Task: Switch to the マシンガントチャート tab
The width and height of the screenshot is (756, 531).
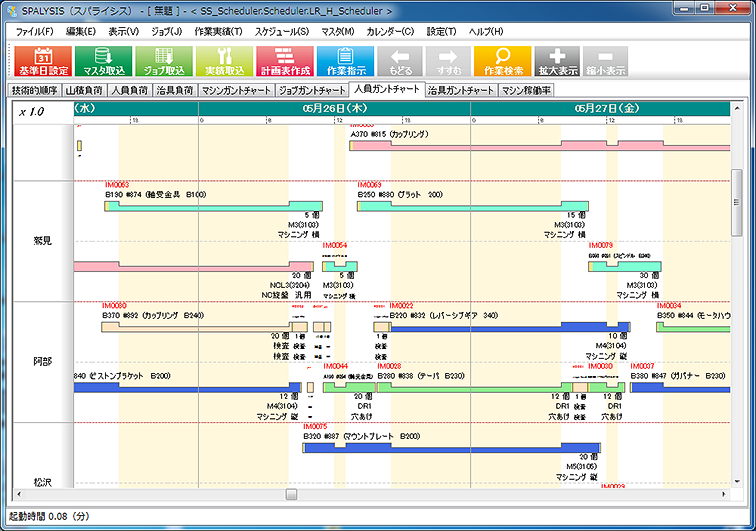Action: tap(235, 90)
